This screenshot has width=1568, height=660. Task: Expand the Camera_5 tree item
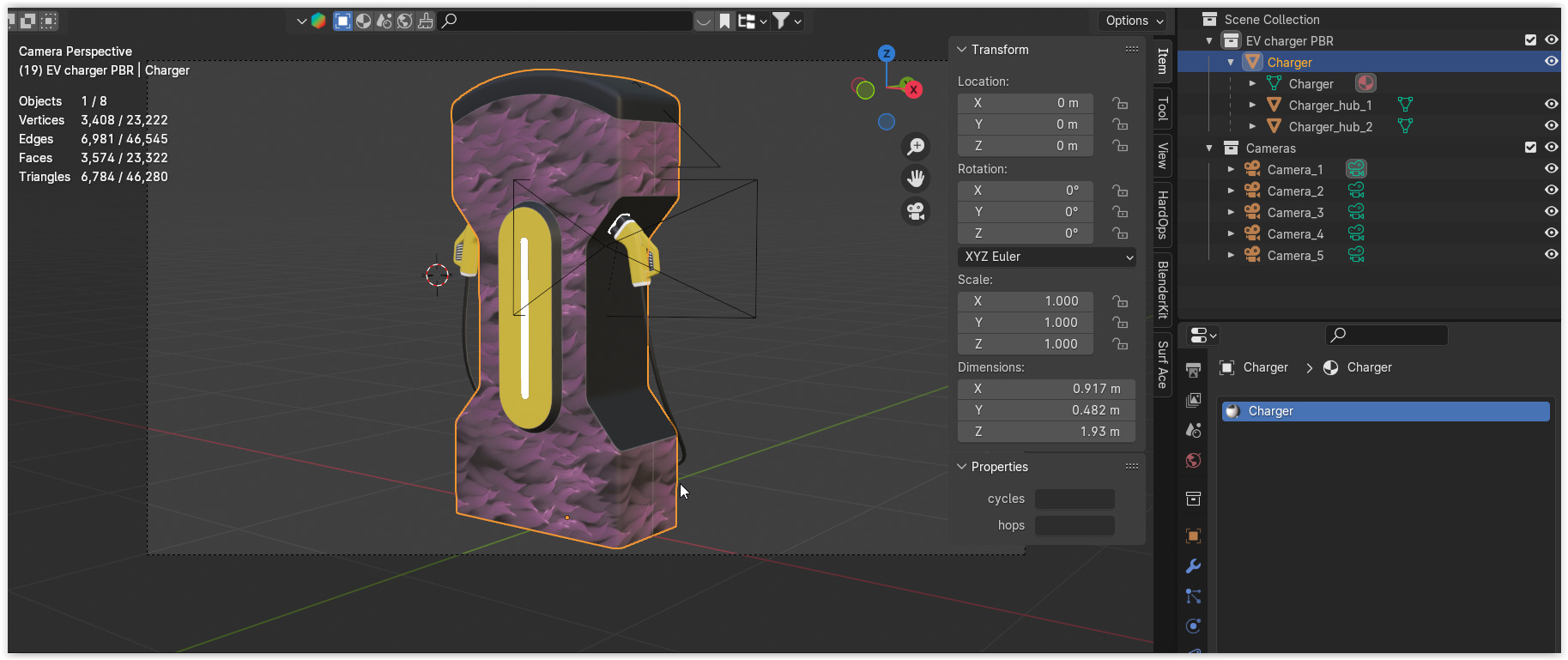pos(1231,255)
